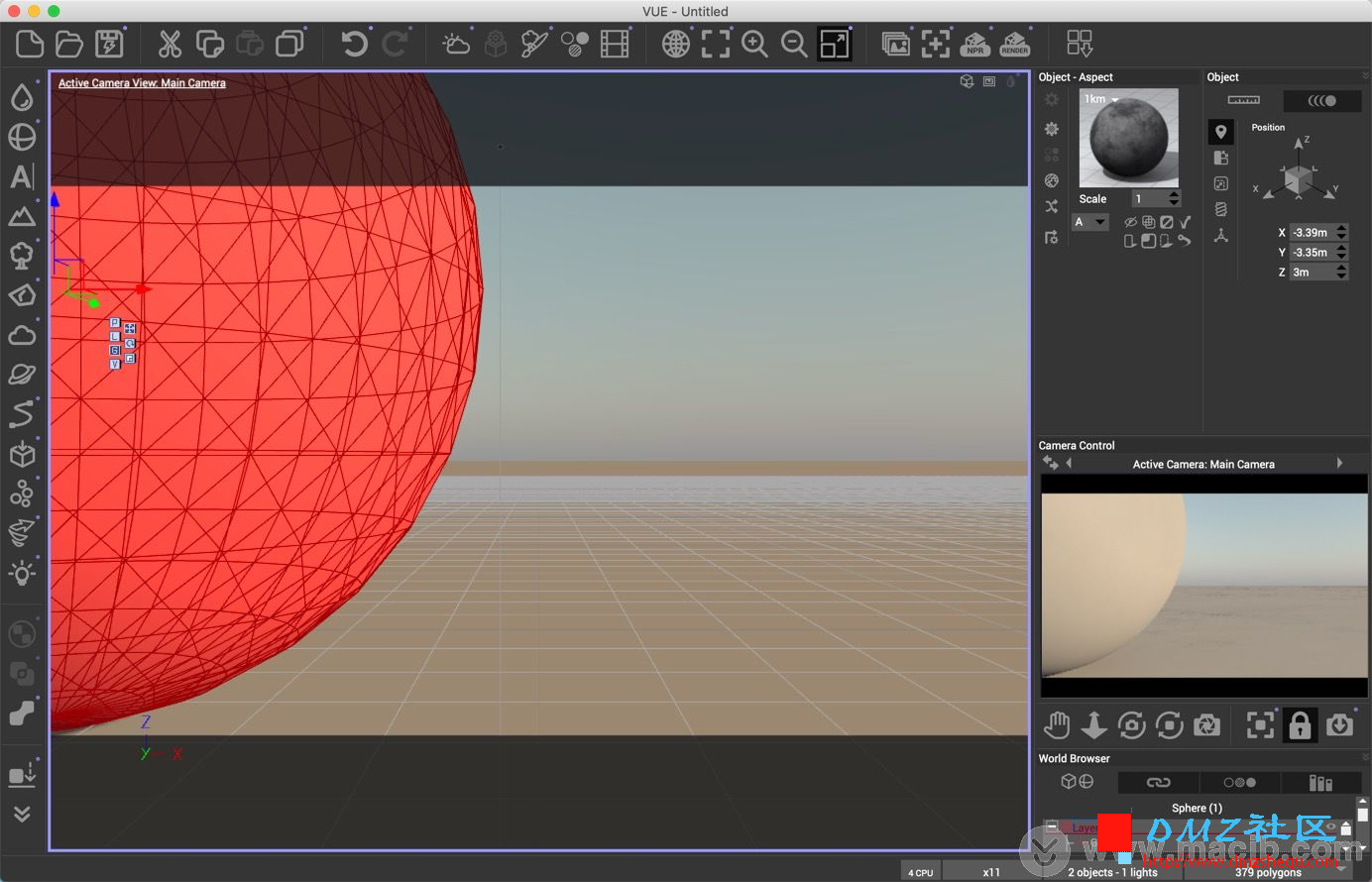Expand more sidebar tools chevrons
The width and height of the screenshot is (1372, 882).
tap(22, 814)
